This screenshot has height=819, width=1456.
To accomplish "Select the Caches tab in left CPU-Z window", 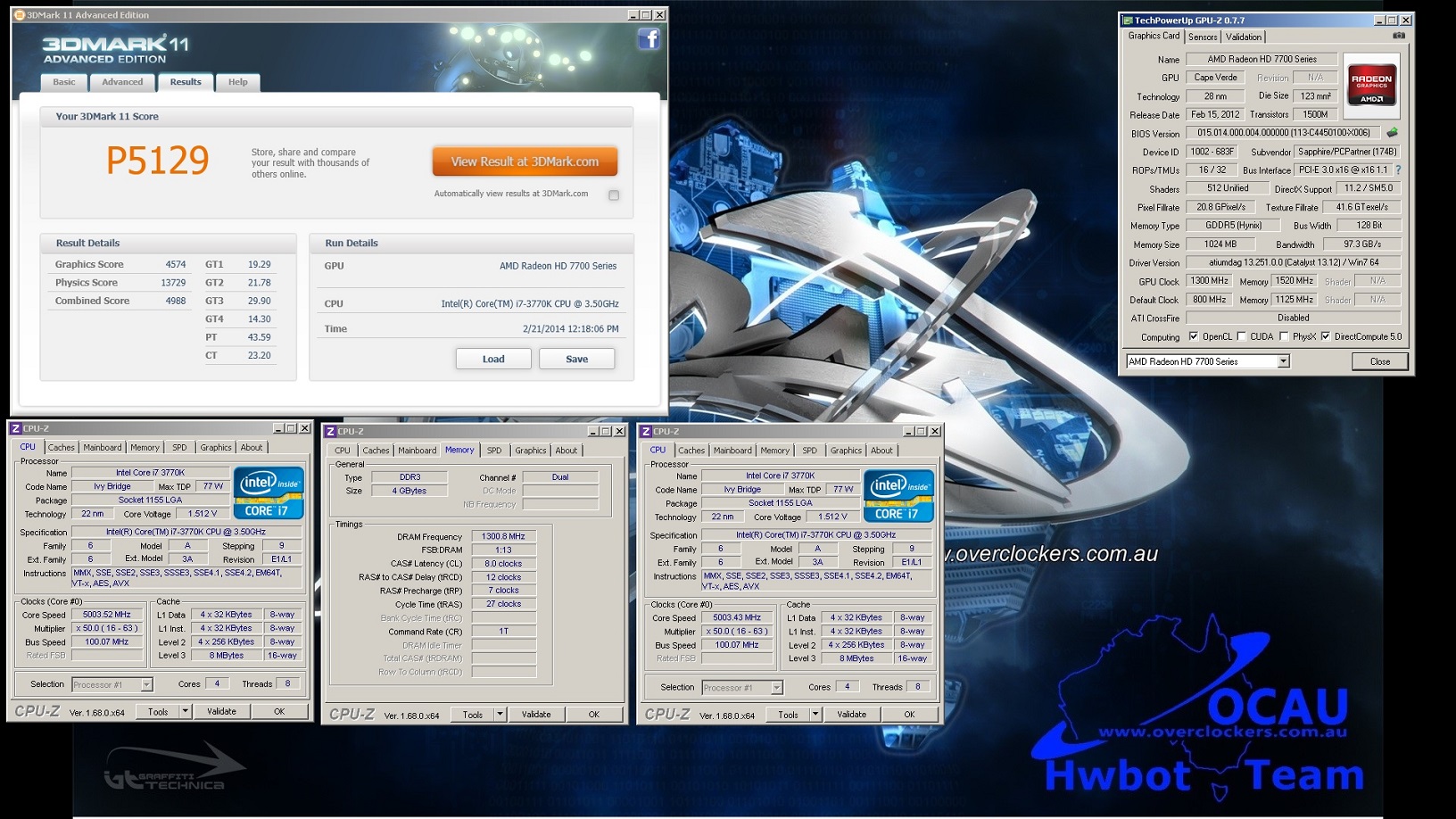I will 62,448.
